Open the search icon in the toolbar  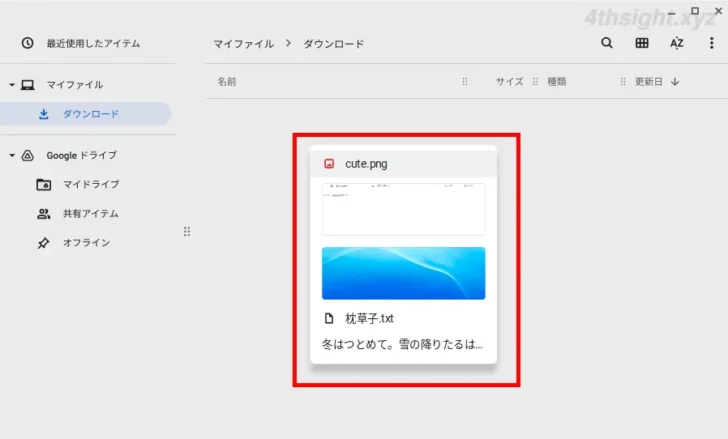click(x=606, y=43)
